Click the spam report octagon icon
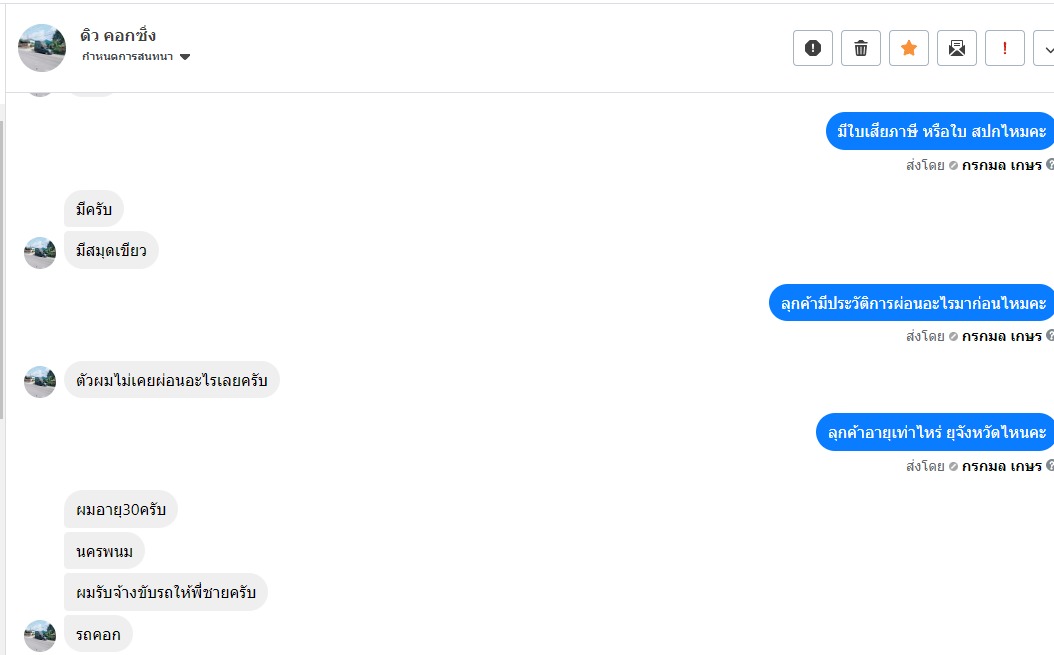 (812, 48)
